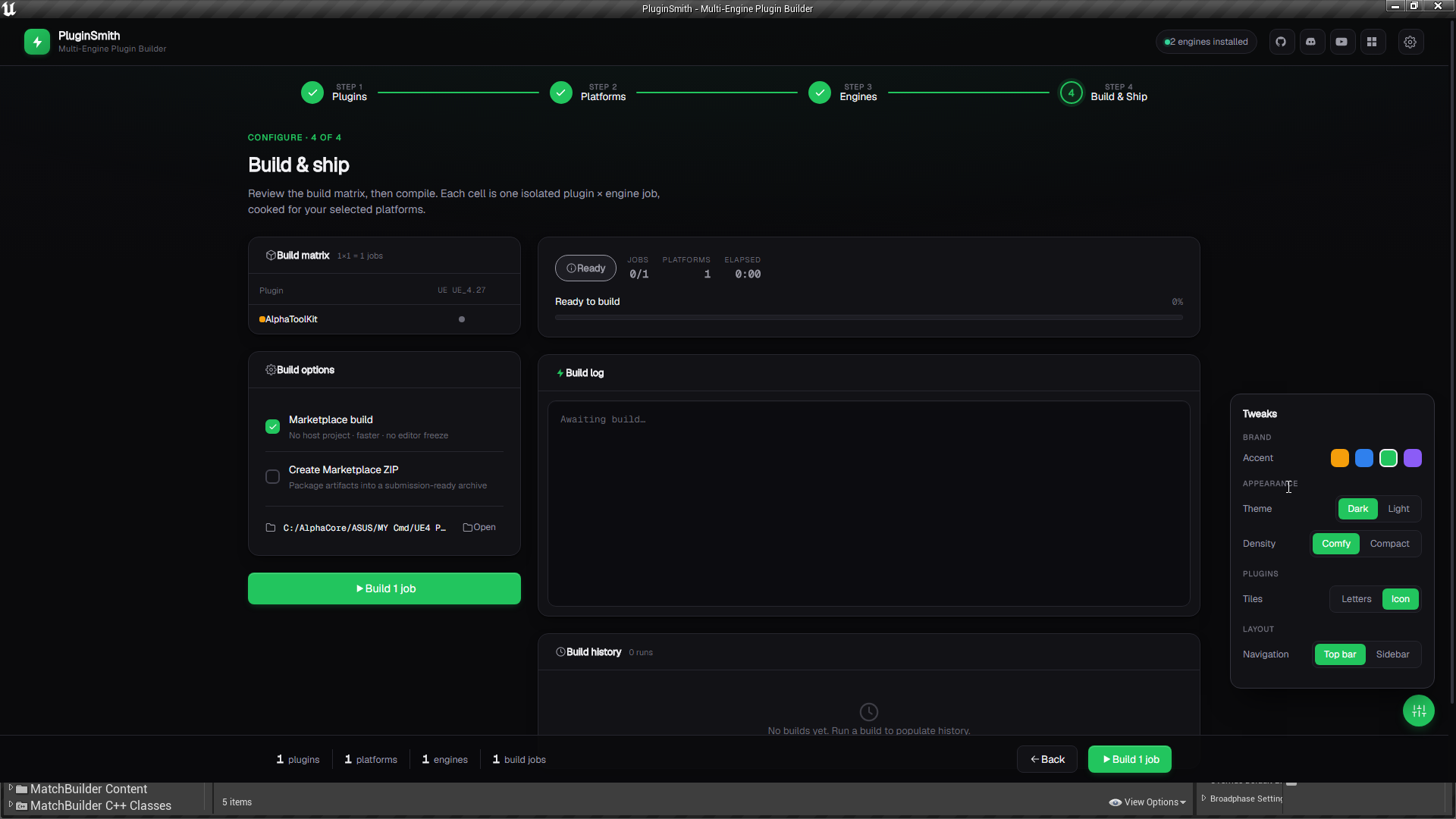Open the Discord icon link

(x=1311, y=42)
